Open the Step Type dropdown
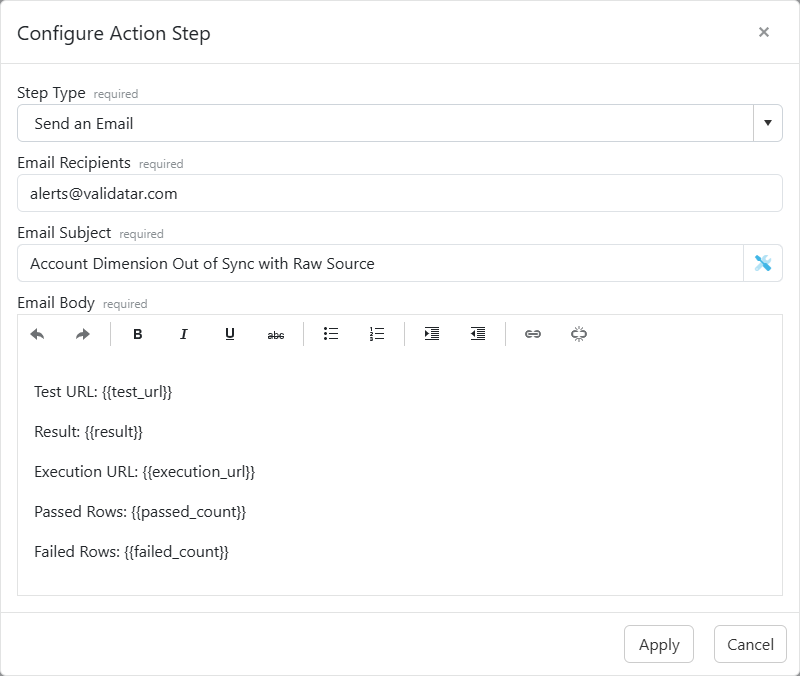This screenshot has height=676, width=800. [x=770, y=123]
